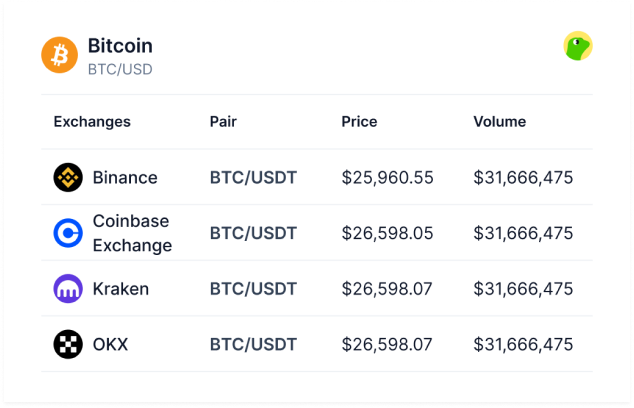This screenshot has width=634, height=408.
Task: Sort by the Price column header
Action: [359, 122]
